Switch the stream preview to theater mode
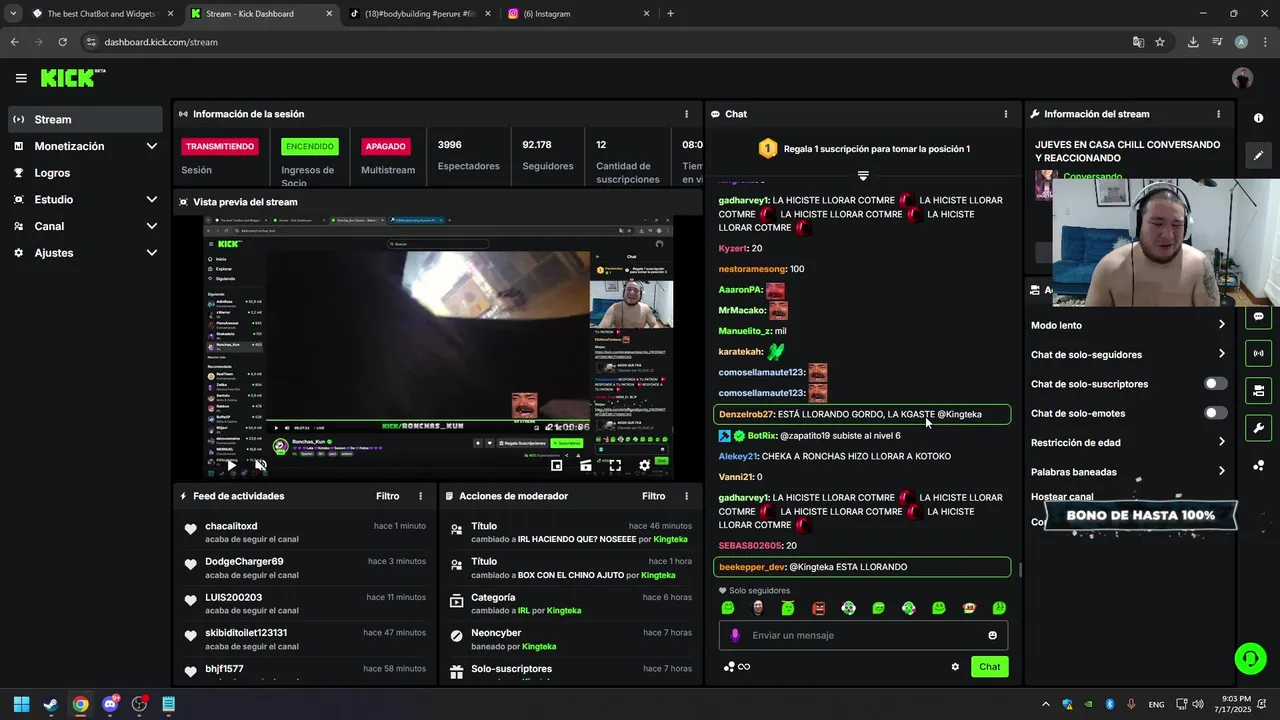This screenshot has width=1280, height=720. pyautogui.click(x=586, y=465)
